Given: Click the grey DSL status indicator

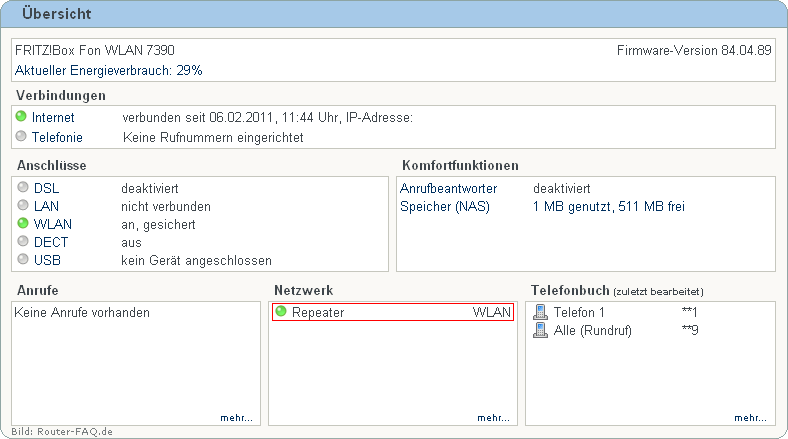Looking at the screenshot, I should point(23,187).
